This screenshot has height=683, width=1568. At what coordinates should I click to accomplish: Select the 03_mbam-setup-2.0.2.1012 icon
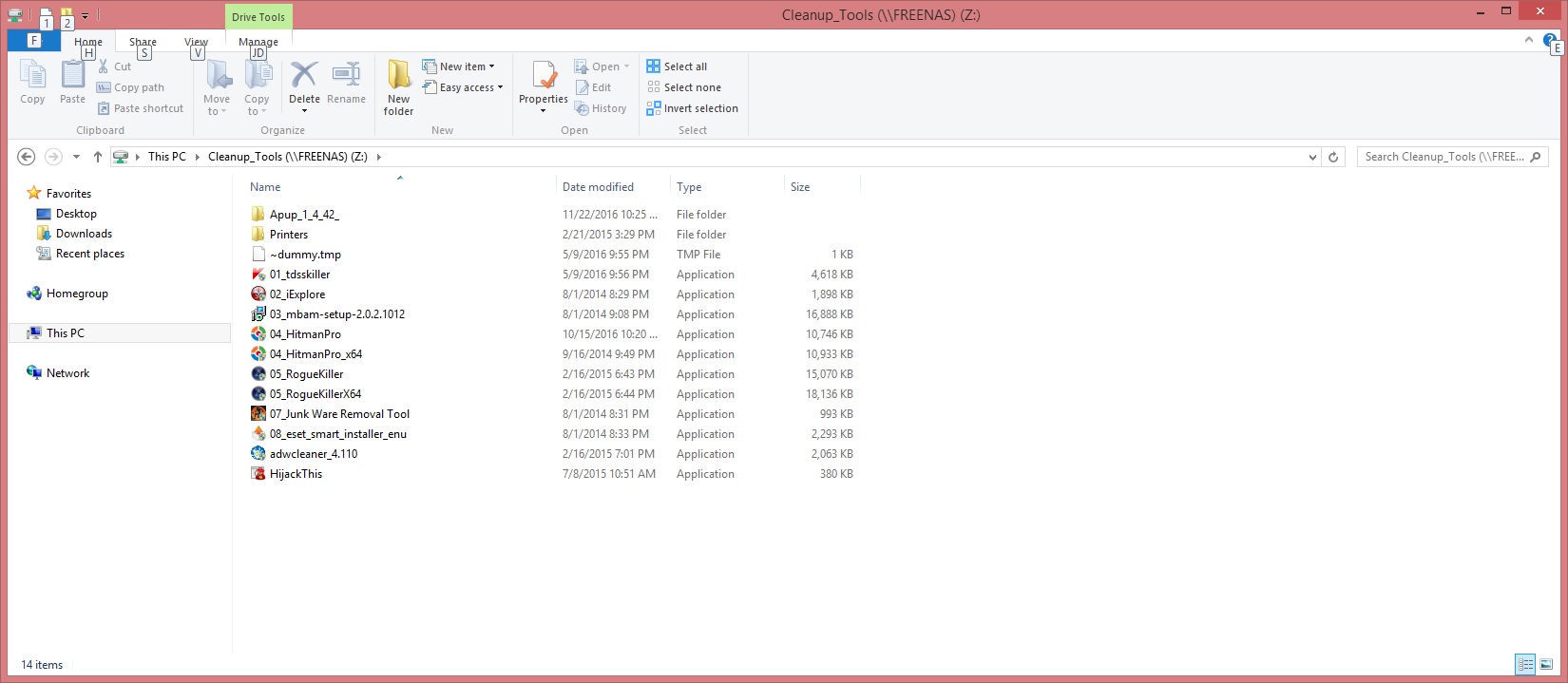[x=258, y=314]
